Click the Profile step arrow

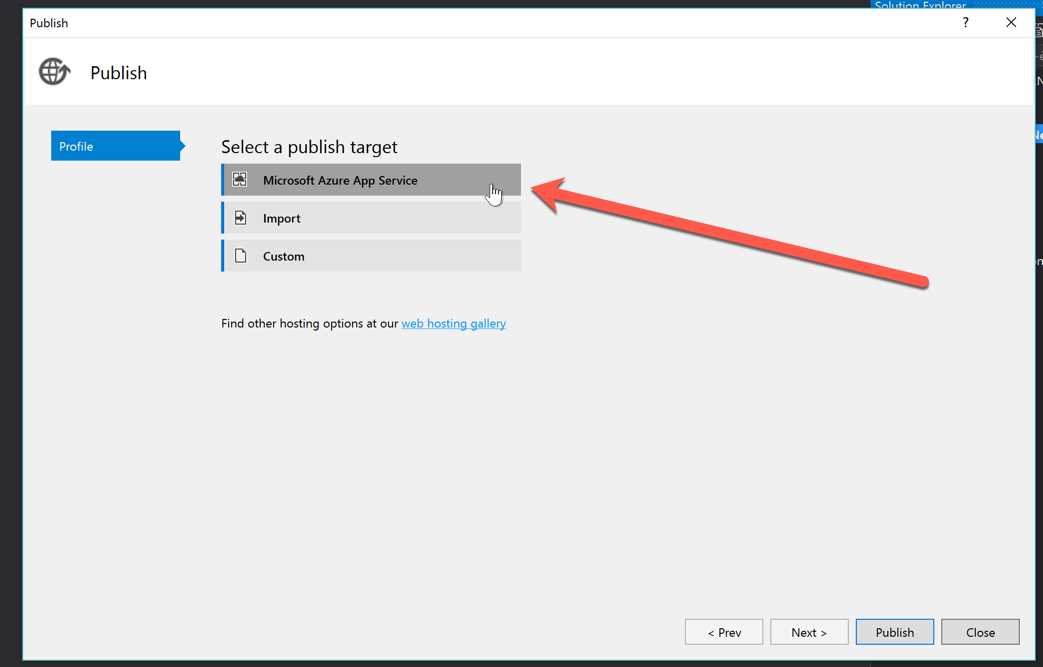(182, 145)
